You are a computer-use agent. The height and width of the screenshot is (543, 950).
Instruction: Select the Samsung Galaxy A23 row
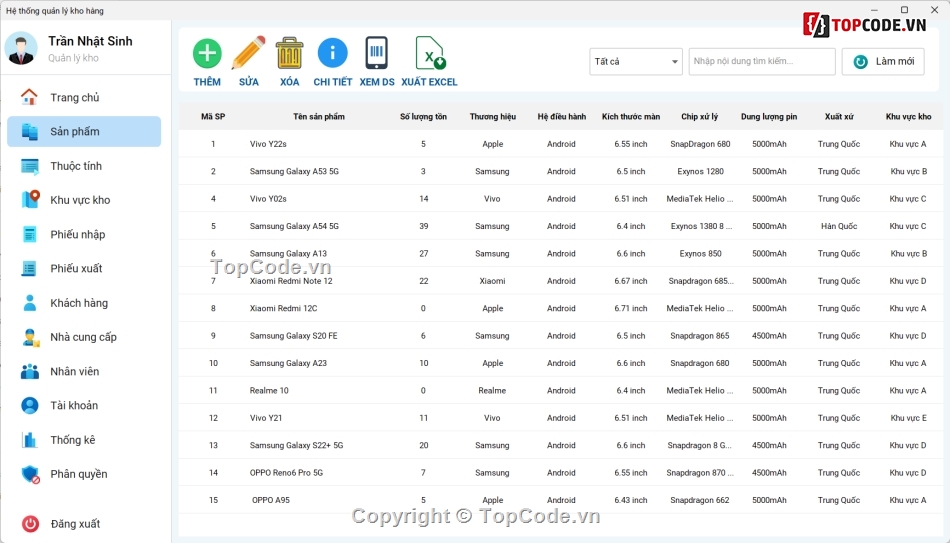(560, 363)
